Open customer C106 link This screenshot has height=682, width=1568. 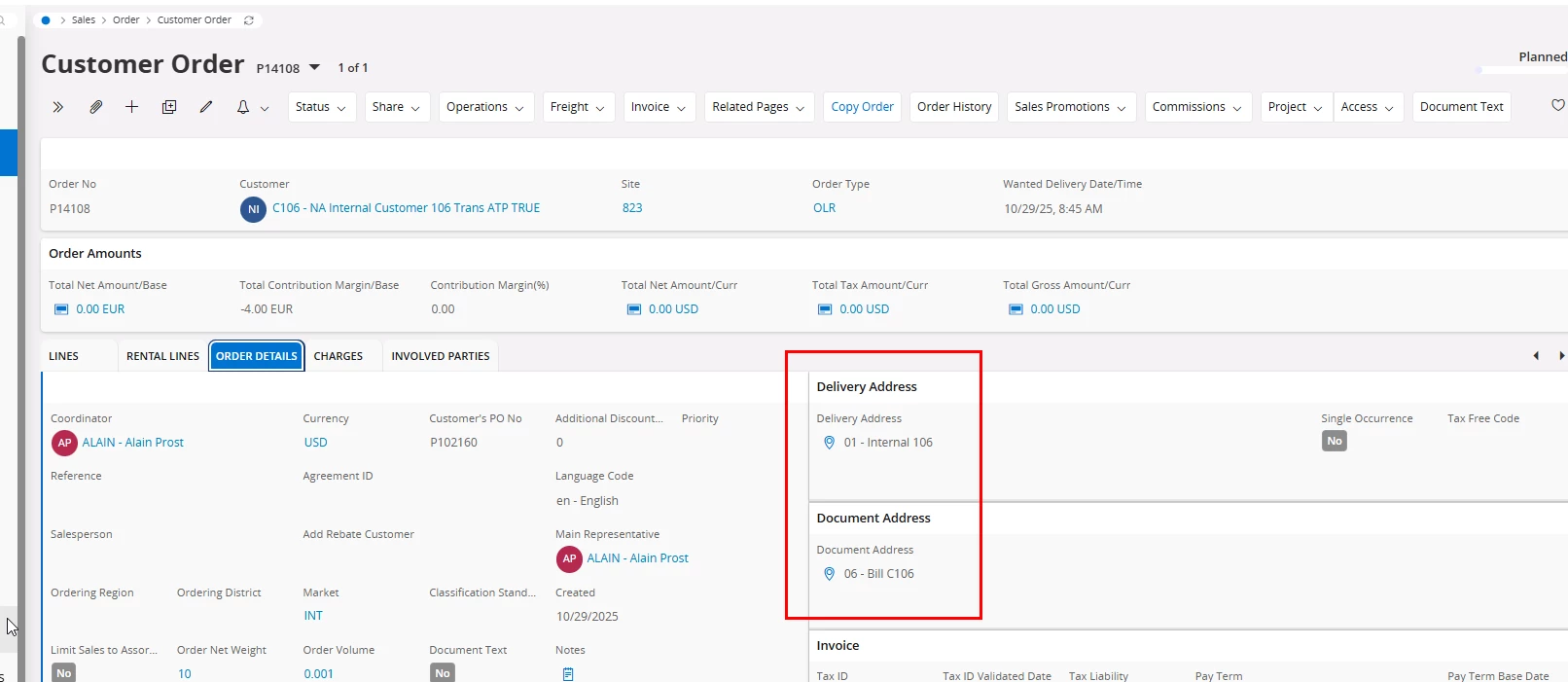click(x=406, y=208)
